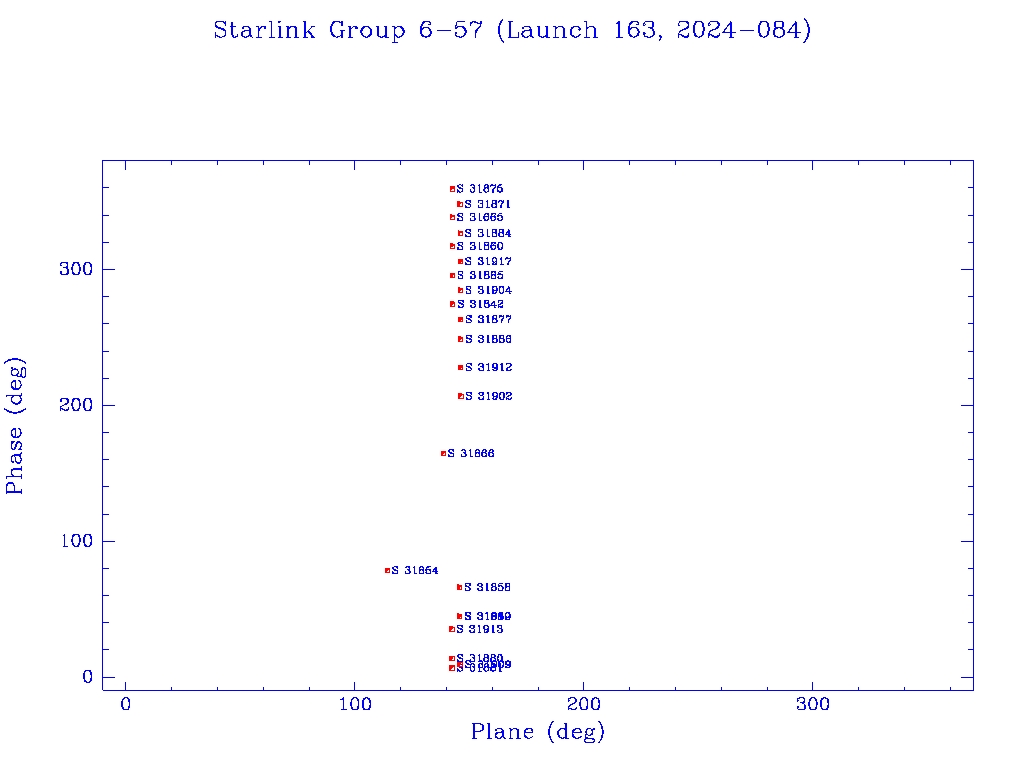Click the "S 31884" data label

coord(488,233)
